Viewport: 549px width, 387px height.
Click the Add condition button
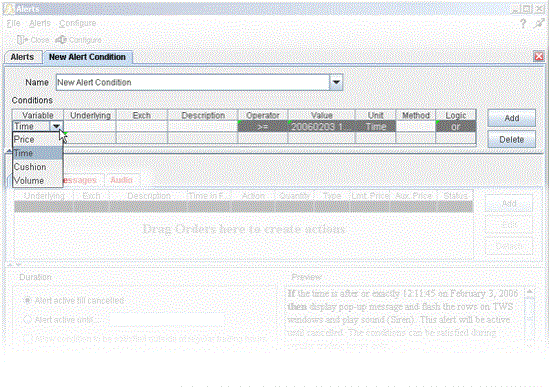tap(512, 118)
